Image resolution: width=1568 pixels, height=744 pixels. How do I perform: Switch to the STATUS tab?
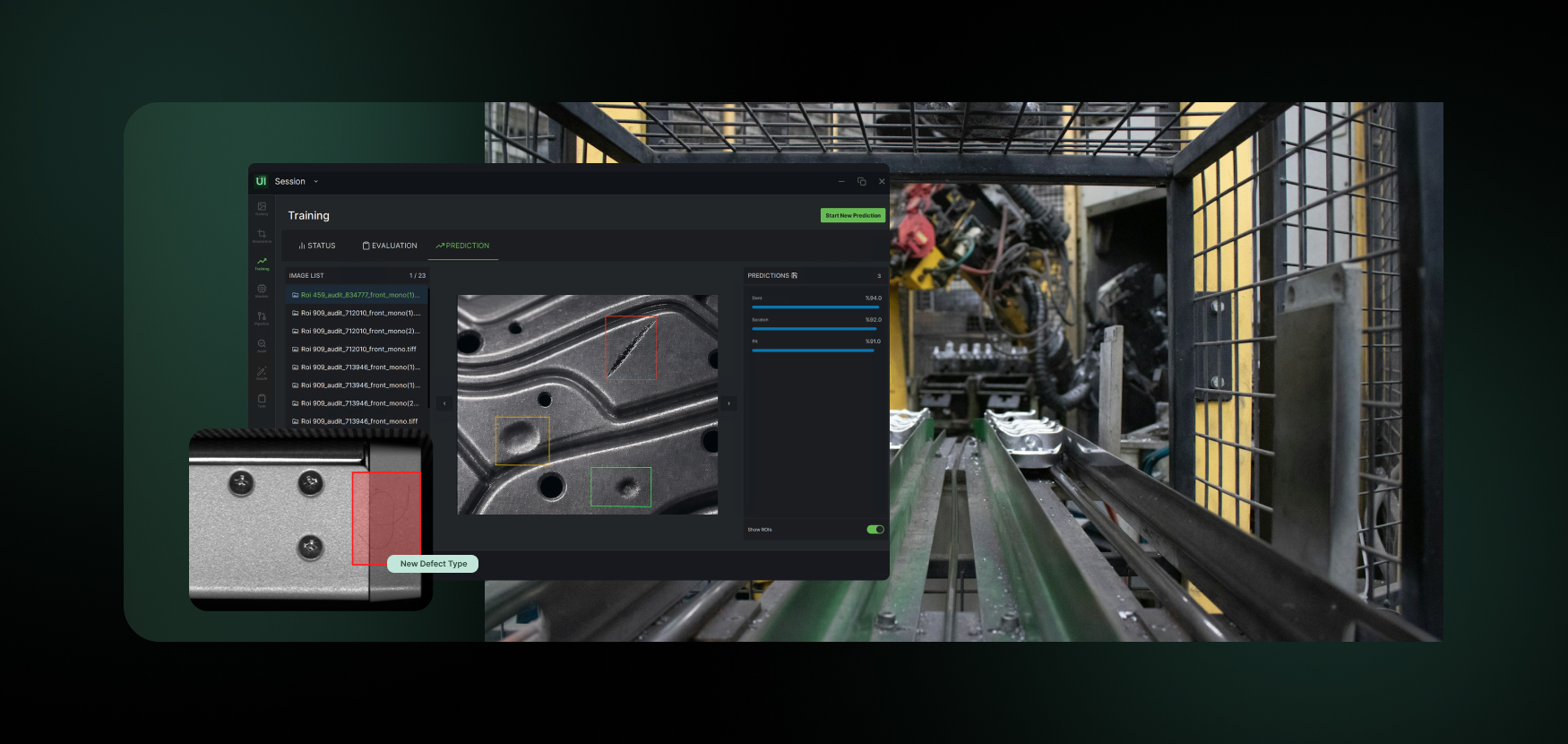(317, 246)
